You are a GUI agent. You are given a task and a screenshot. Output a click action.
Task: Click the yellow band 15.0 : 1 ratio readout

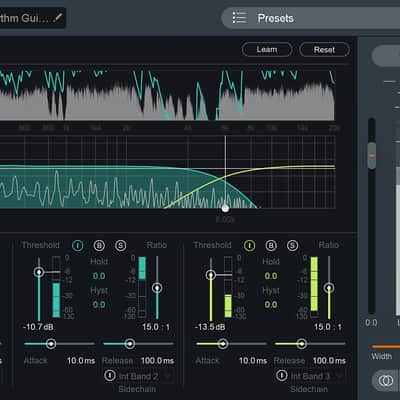(328, 327)
